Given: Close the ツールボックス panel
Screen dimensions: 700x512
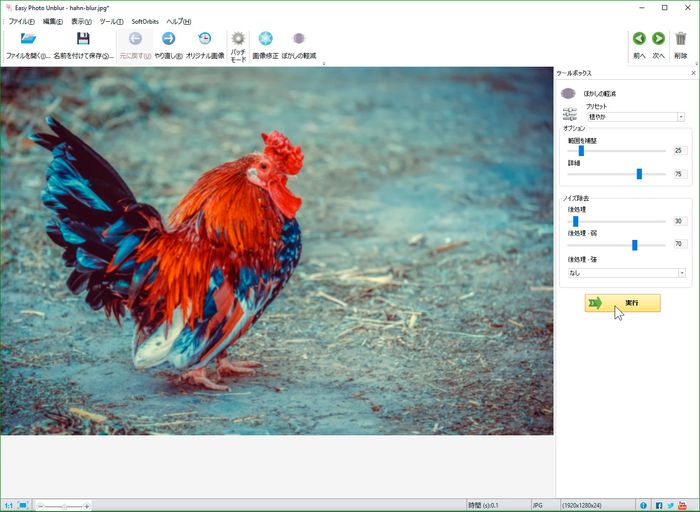Looking at the screenshot, I should coord(693,73).
